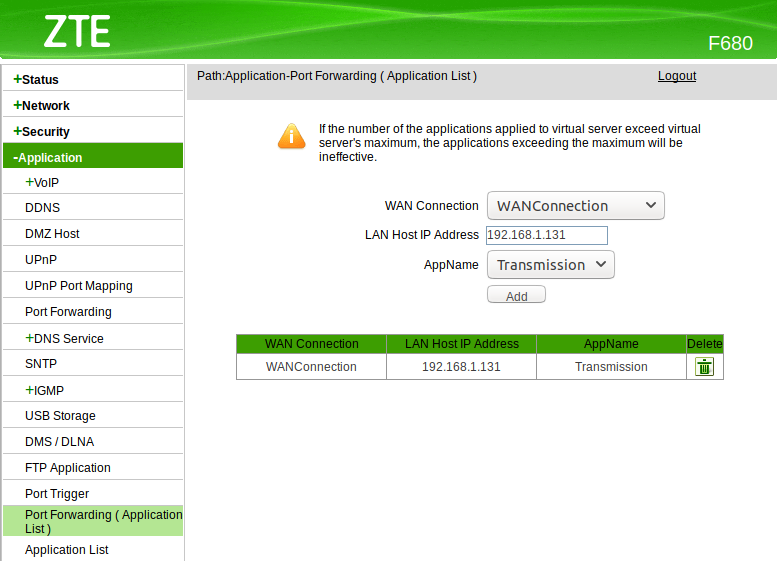The image size is (777, 561).
Task: Click the Logout link
Action: point(677,76)
